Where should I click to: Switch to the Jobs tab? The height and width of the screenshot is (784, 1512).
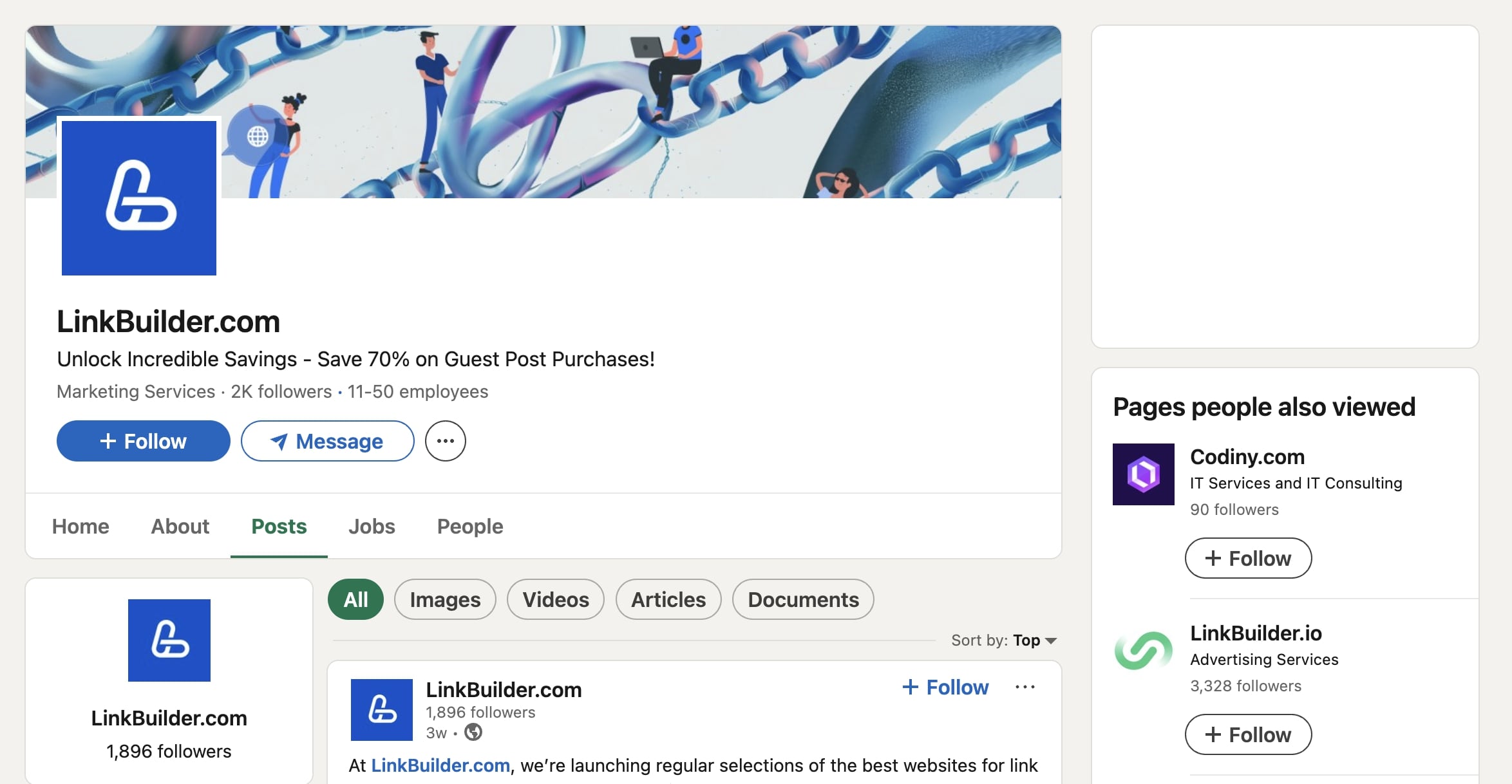coord(371,526)
